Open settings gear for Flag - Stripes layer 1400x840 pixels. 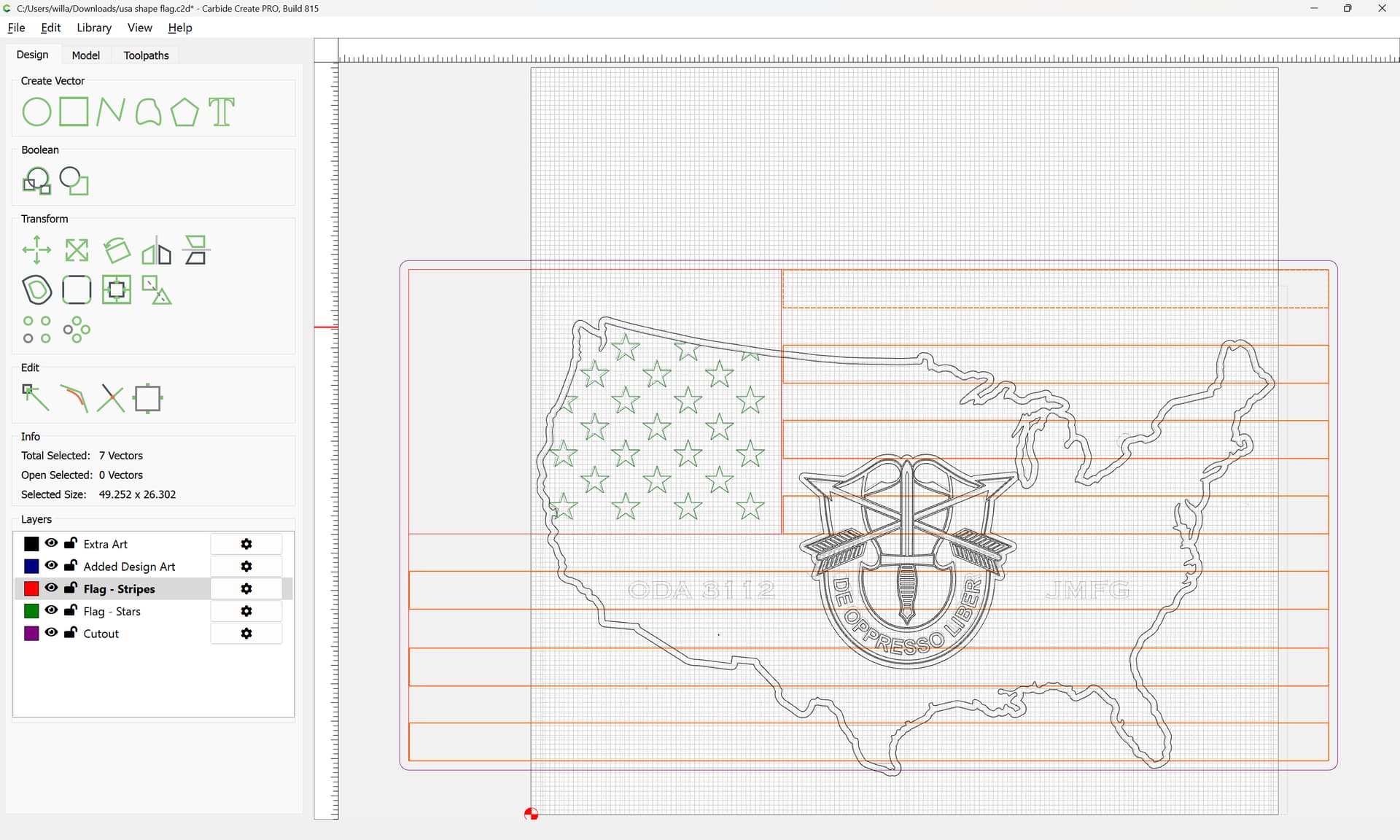pyautogui.click(x=246, y=588)
